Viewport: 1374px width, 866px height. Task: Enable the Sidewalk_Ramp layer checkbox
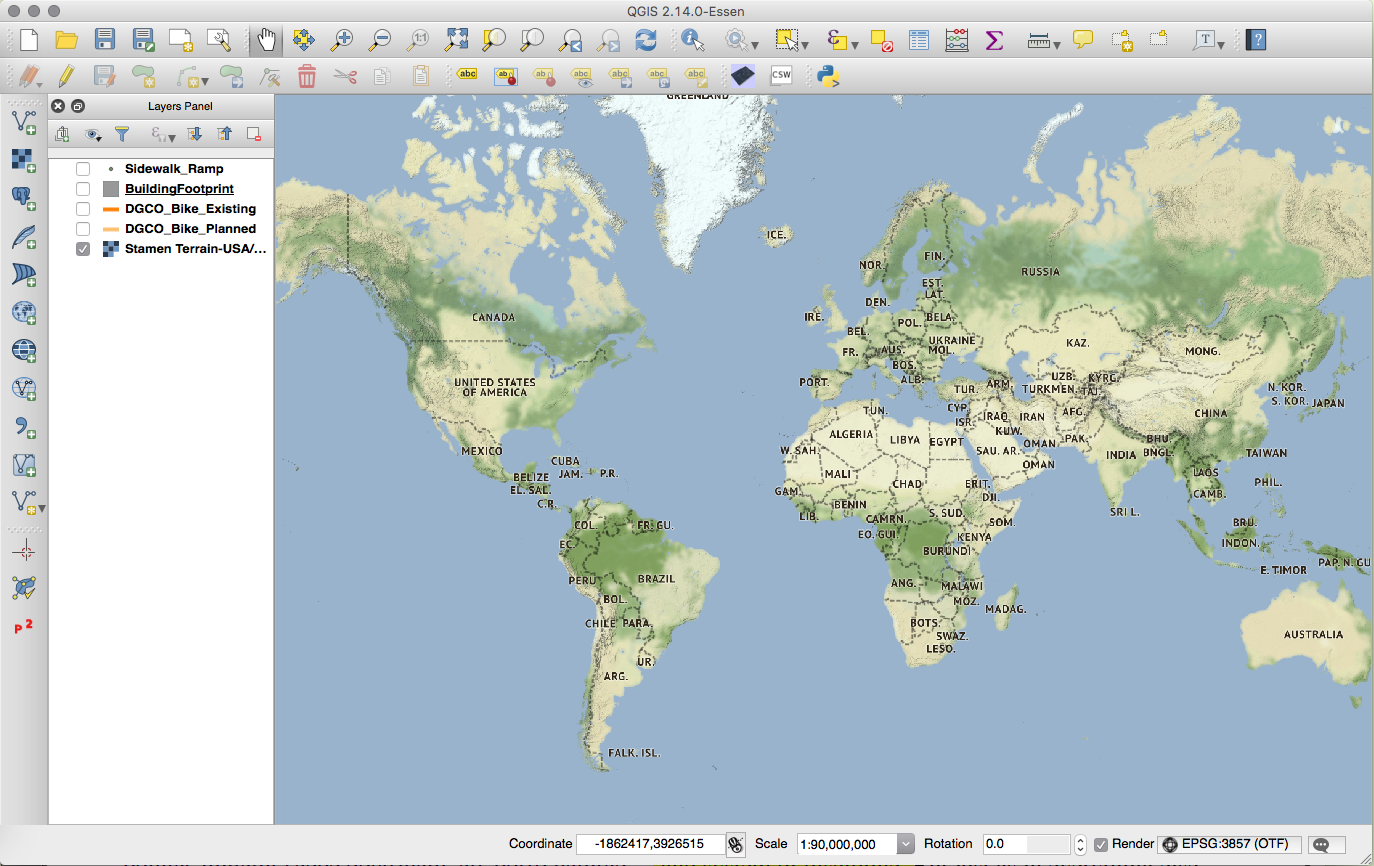coord(83,169)
